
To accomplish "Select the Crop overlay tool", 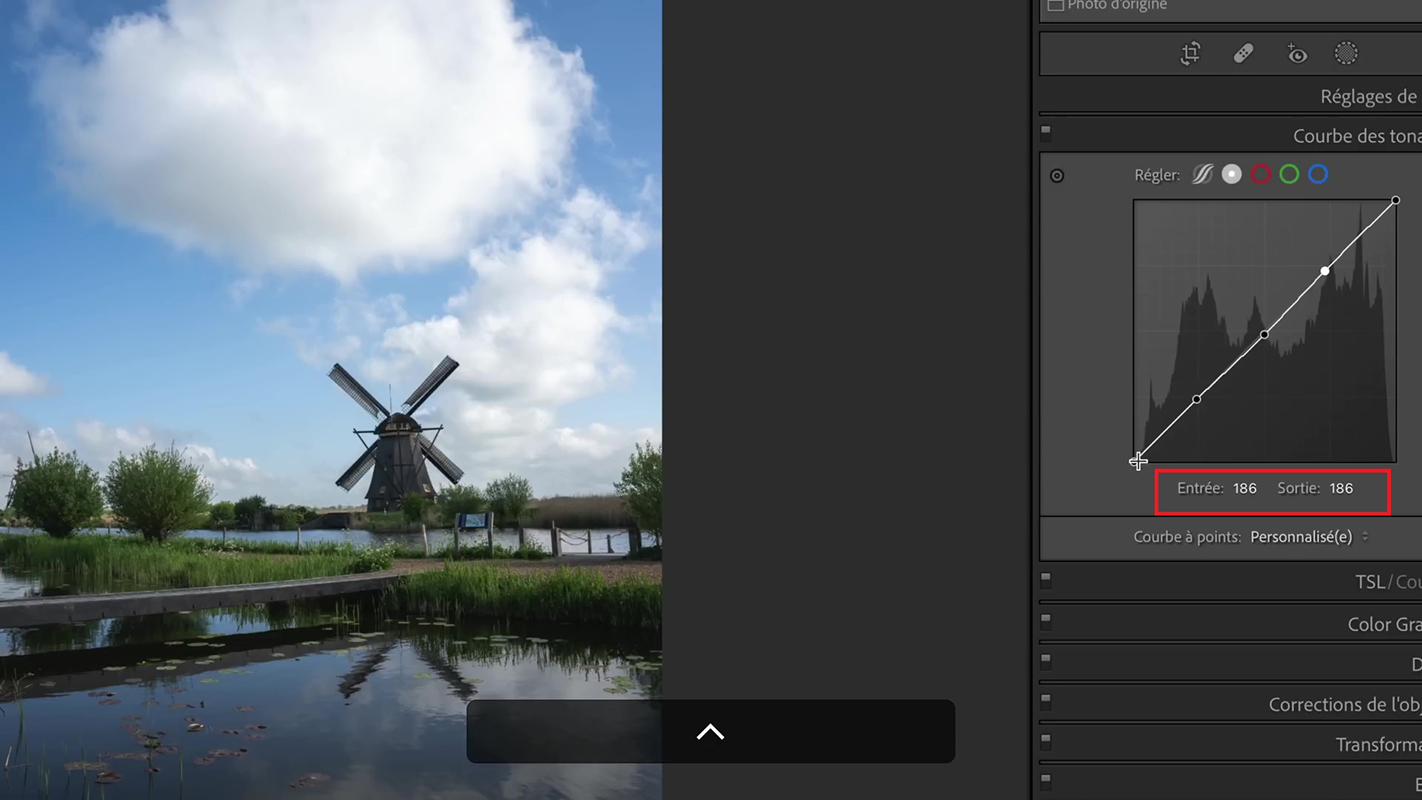I will pyautogui.click(x=1190, y=54).
